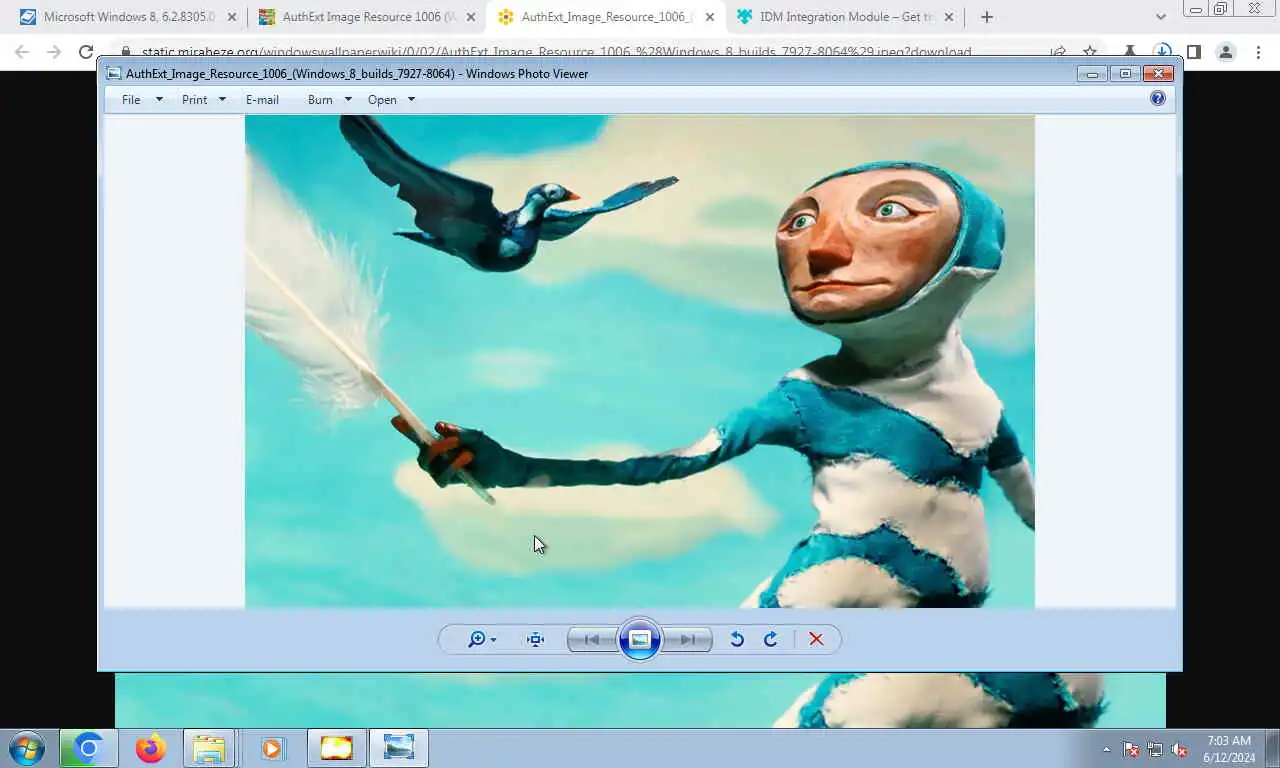
Task: Open a new Chrome tab
Action: tap(987, 17)
